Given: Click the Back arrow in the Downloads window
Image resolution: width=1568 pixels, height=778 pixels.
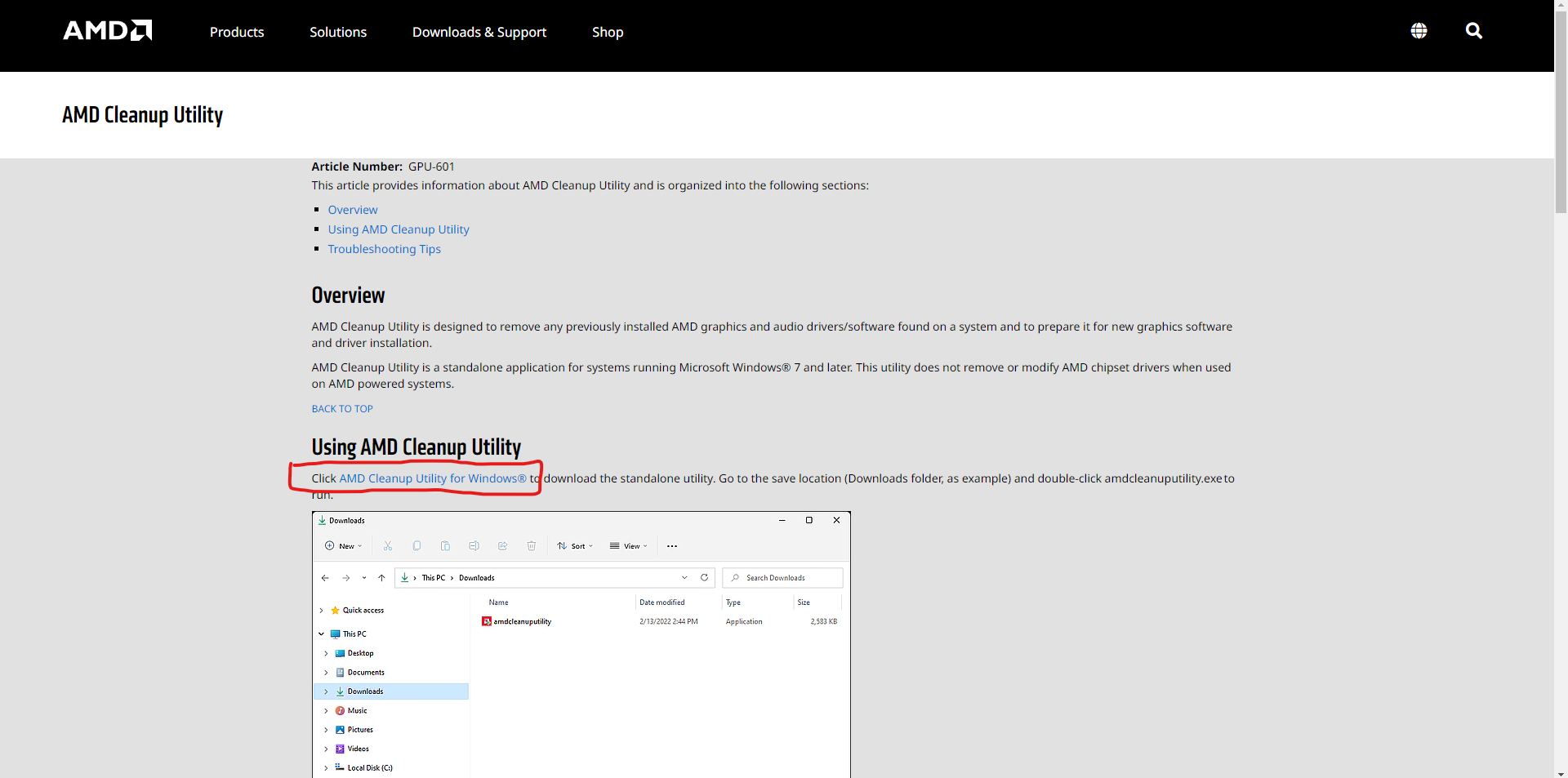Looking at the screenshot, I should pyautogui.click(x=325, y=578).
